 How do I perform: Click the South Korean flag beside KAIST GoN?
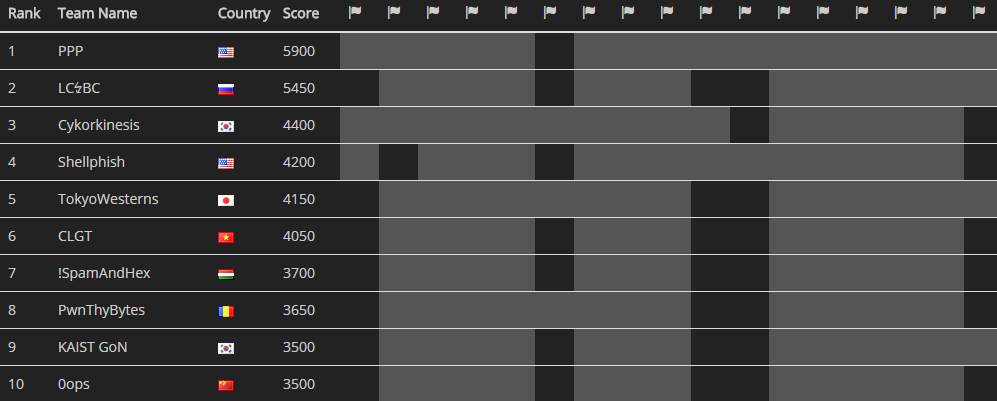pyautogui.click(x=226, y=348)
